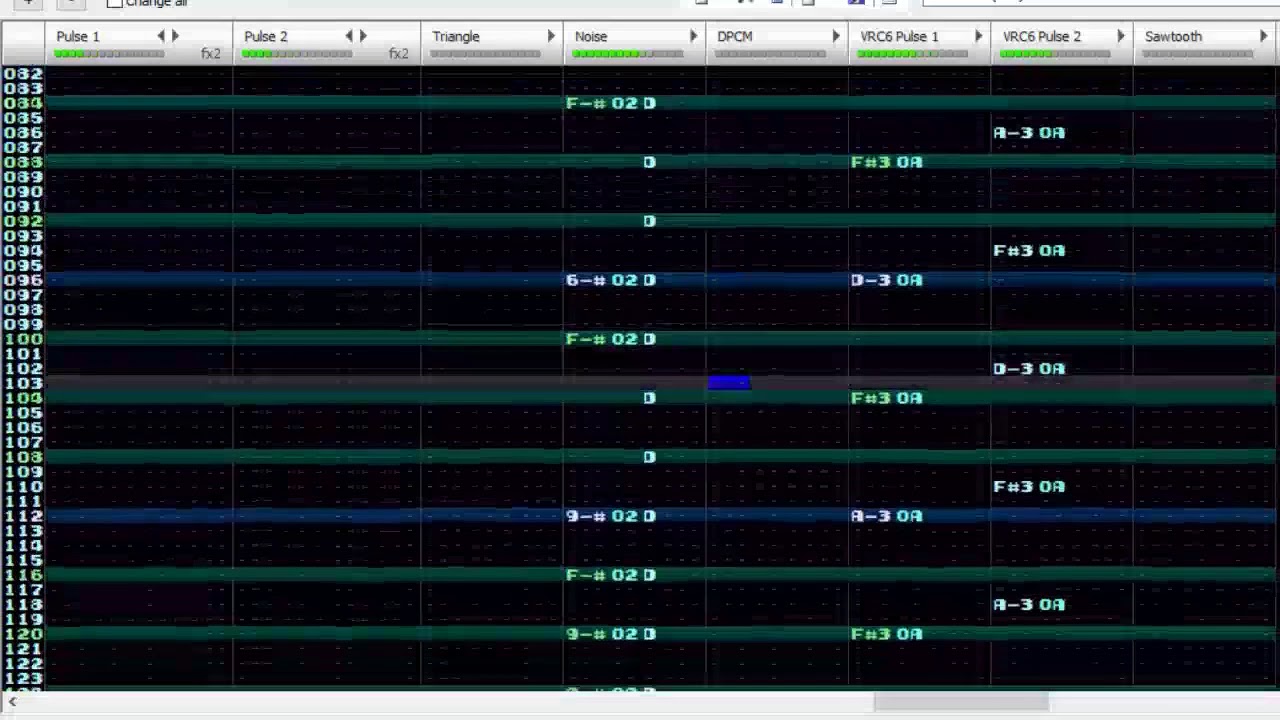Select Noise note 9-# 02 D on row 112
Screen dimensions: 1280x720
[611, 516]
